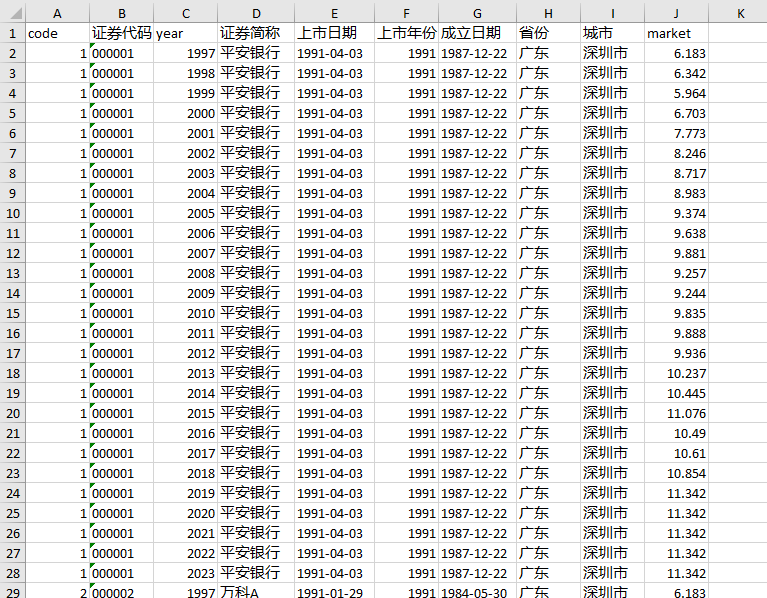Click market value 9.257
Image resolution: width=767 pixels, height=598 pixels.
point(677,273)
